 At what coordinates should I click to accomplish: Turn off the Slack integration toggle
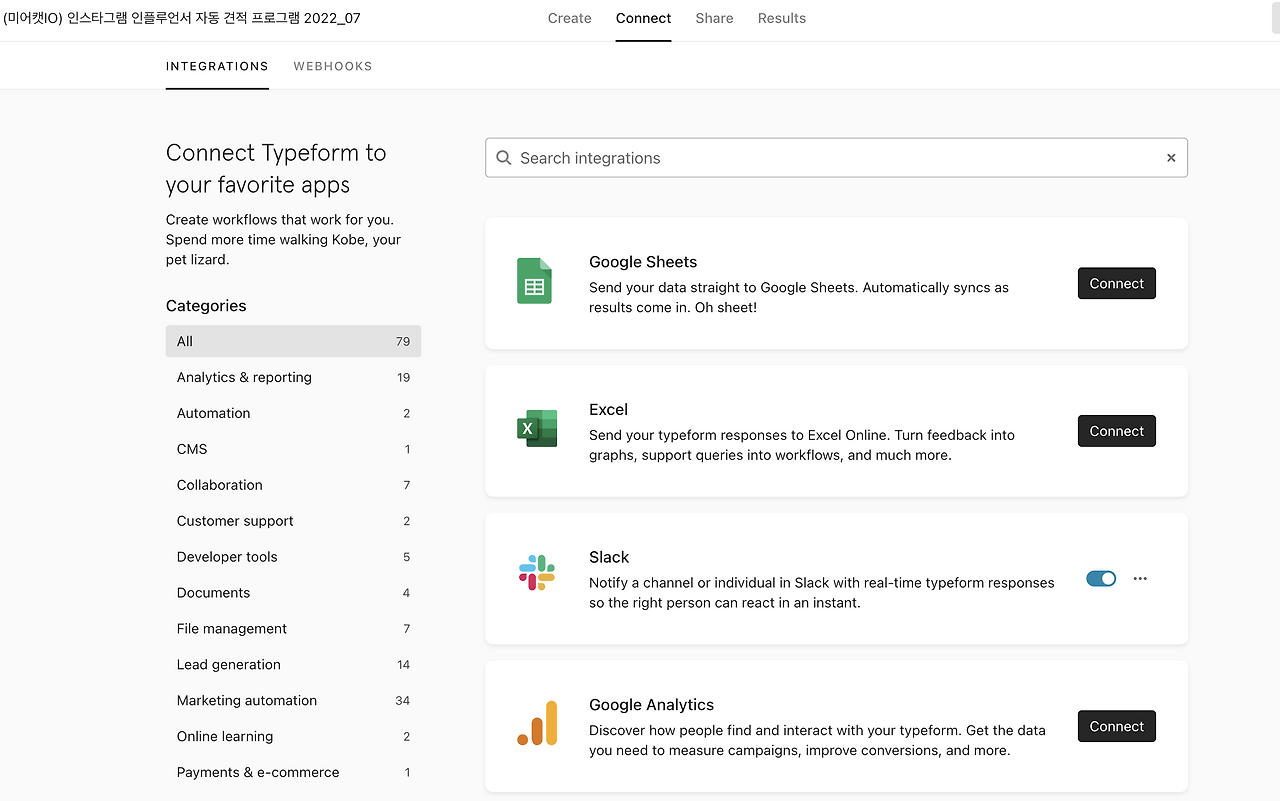tap(1101, 579)
